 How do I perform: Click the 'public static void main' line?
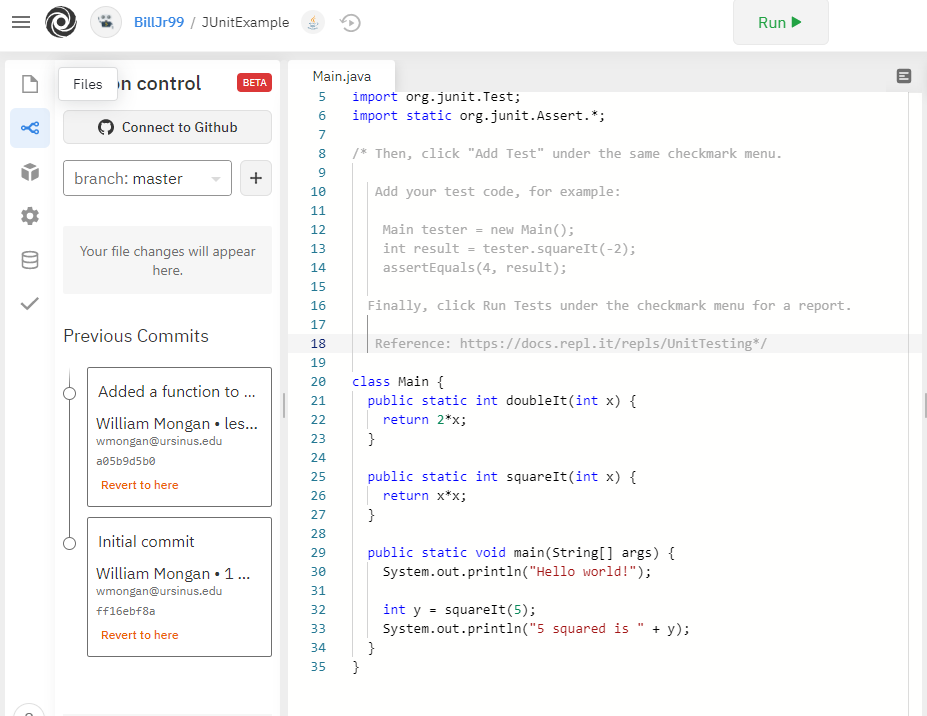click(x=521, y=552)
